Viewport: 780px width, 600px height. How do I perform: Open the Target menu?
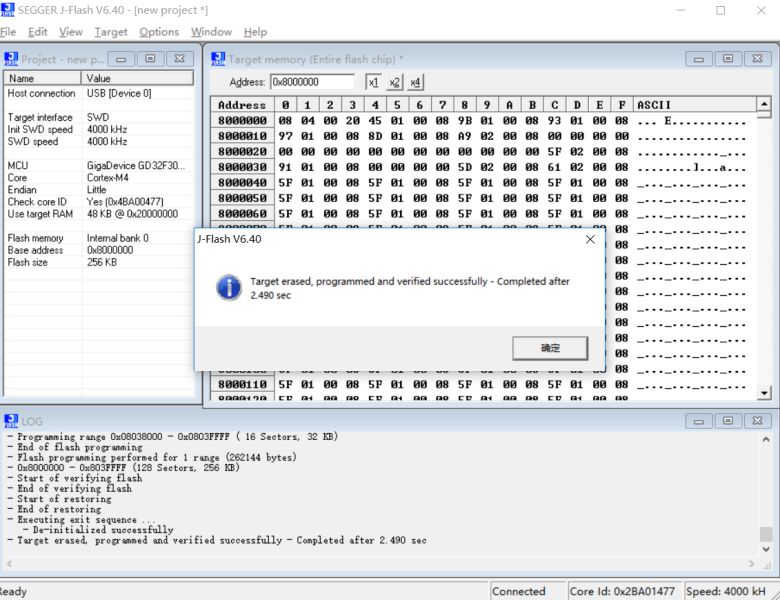click(x=111, y=32)
